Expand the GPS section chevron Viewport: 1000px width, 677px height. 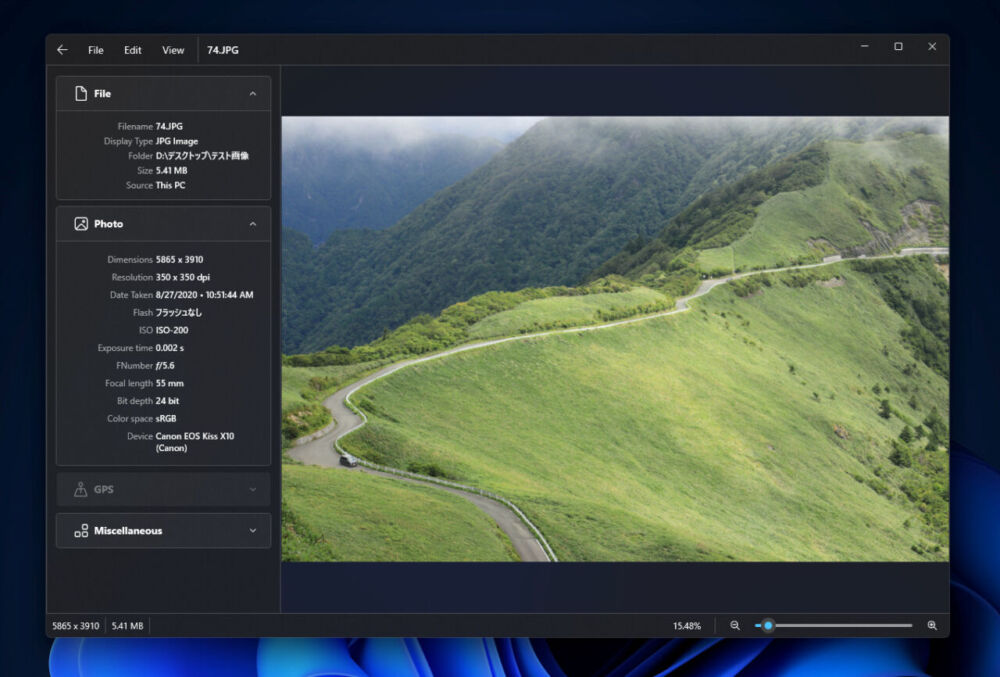point(252,490)
